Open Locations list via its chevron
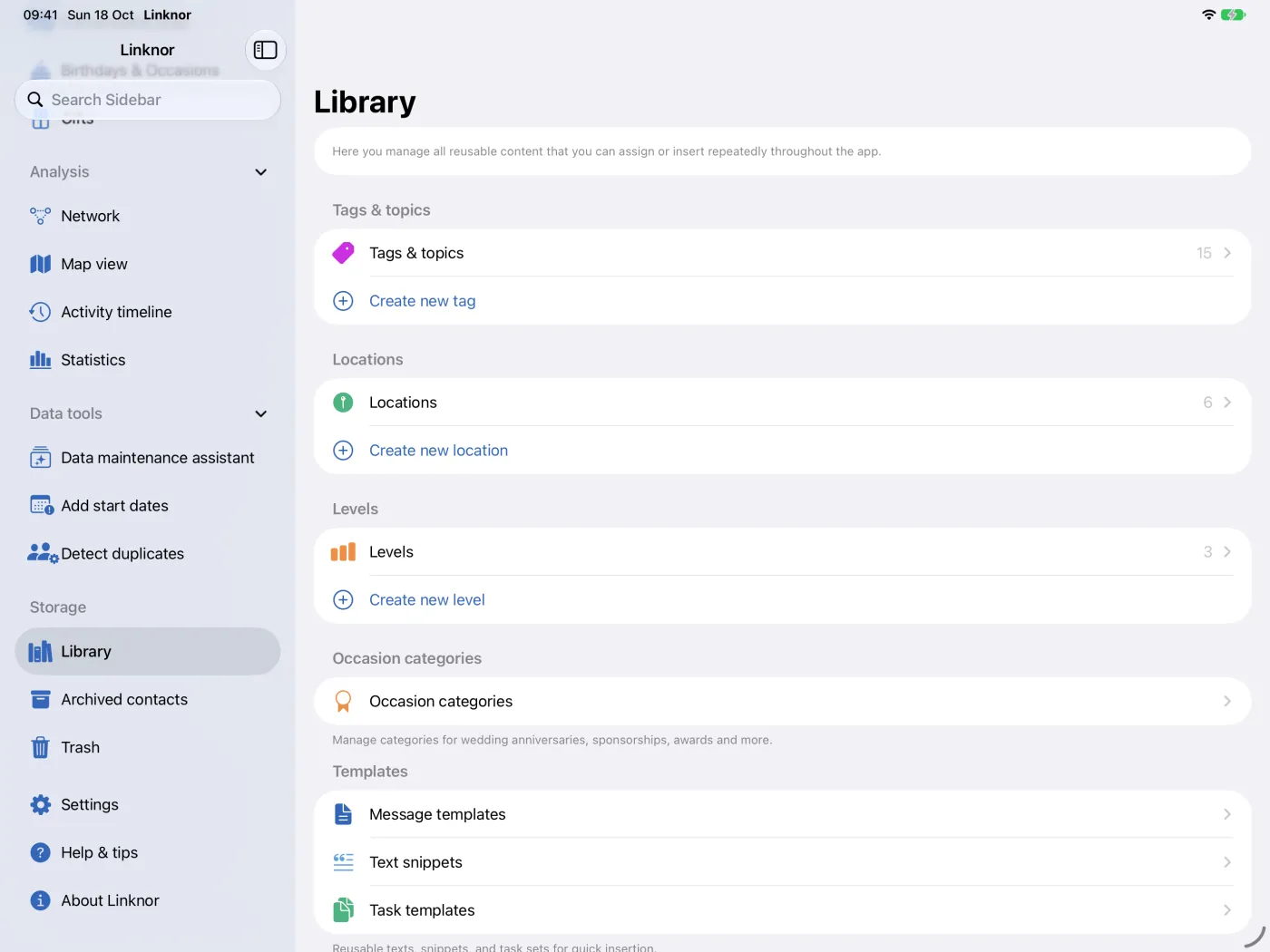This screenshot has width=1270, height=952. (1227, 403)
